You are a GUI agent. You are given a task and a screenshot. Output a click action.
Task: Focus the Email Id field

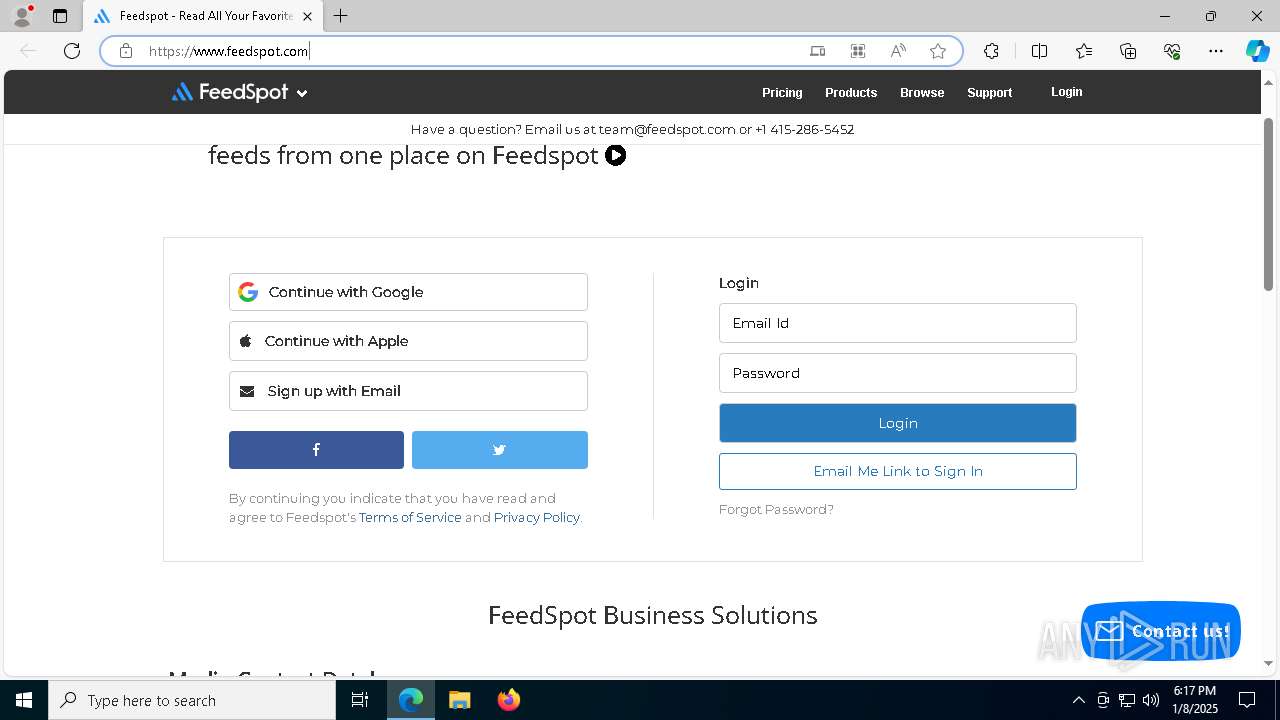[x=898, y=323]
